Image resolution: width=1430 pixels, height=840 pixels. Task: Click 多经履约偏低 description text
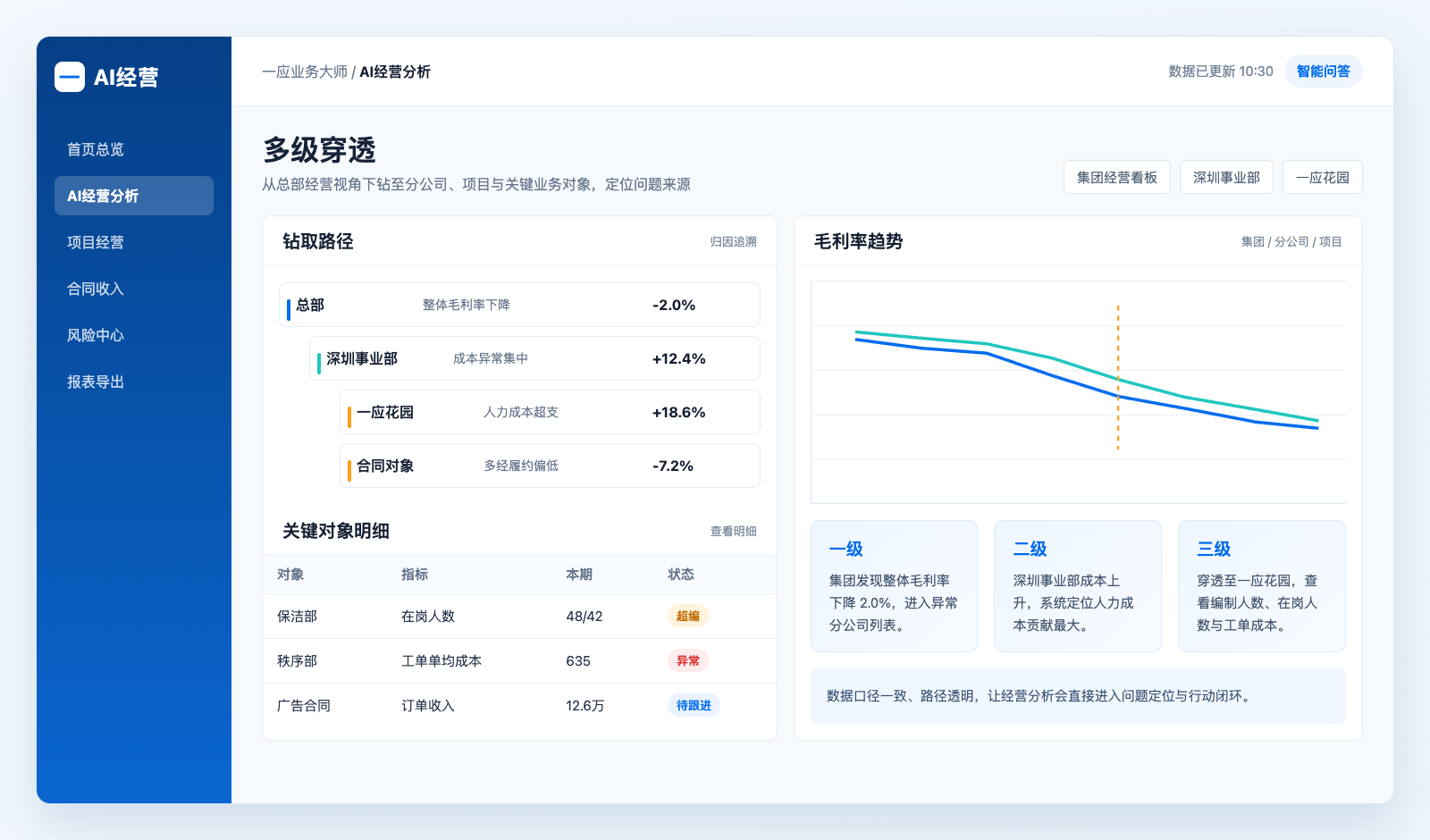[x=521, y=466]
